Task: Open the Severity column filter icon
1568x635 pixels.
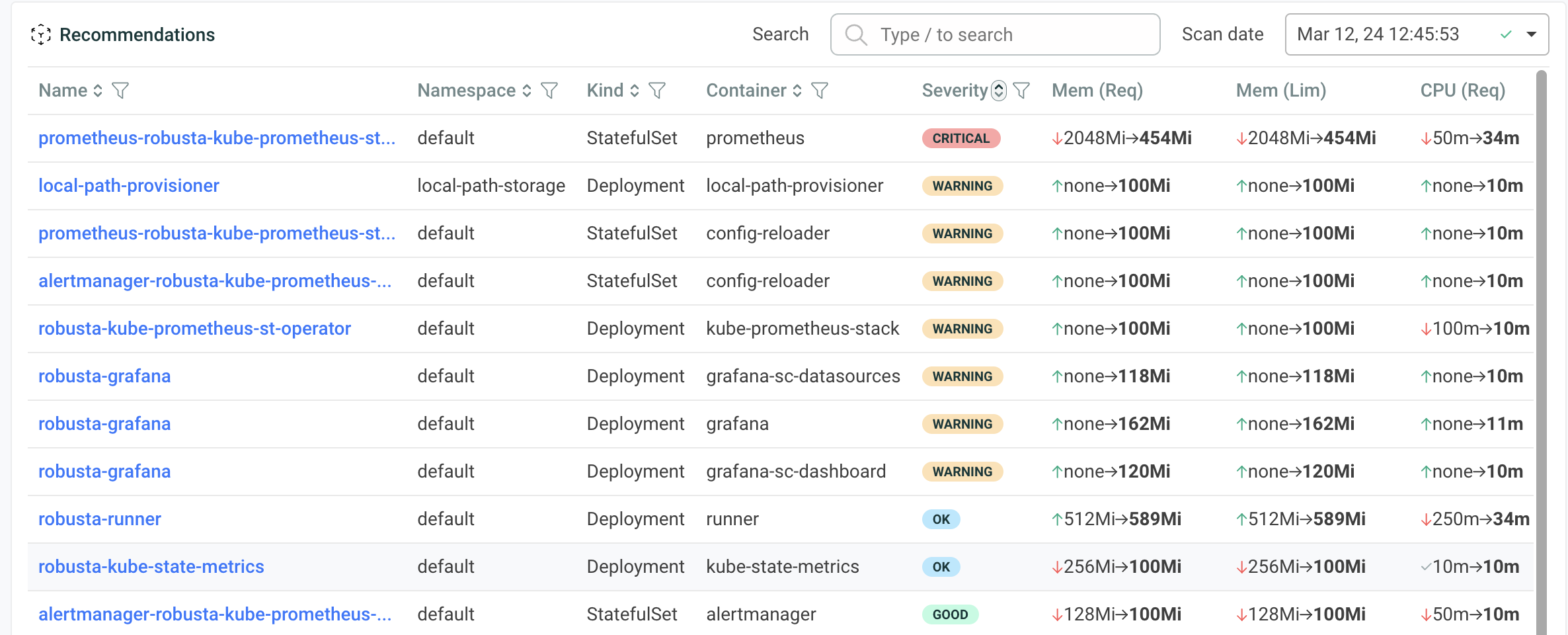Action: point(1021,91)
